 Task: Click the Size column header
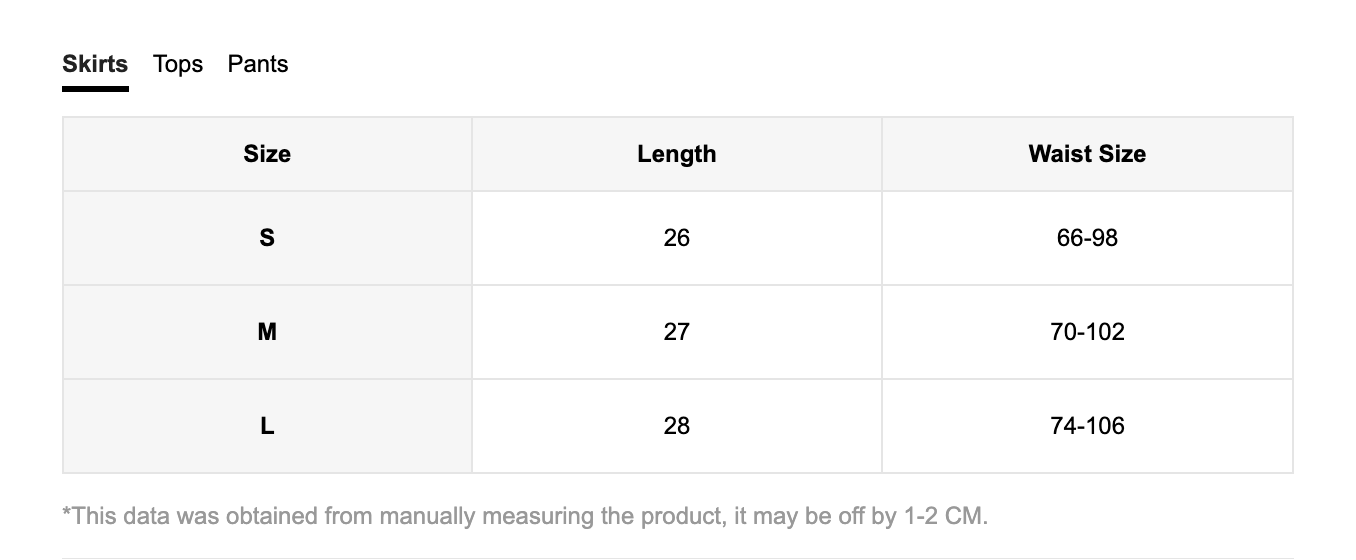point(267,154)
